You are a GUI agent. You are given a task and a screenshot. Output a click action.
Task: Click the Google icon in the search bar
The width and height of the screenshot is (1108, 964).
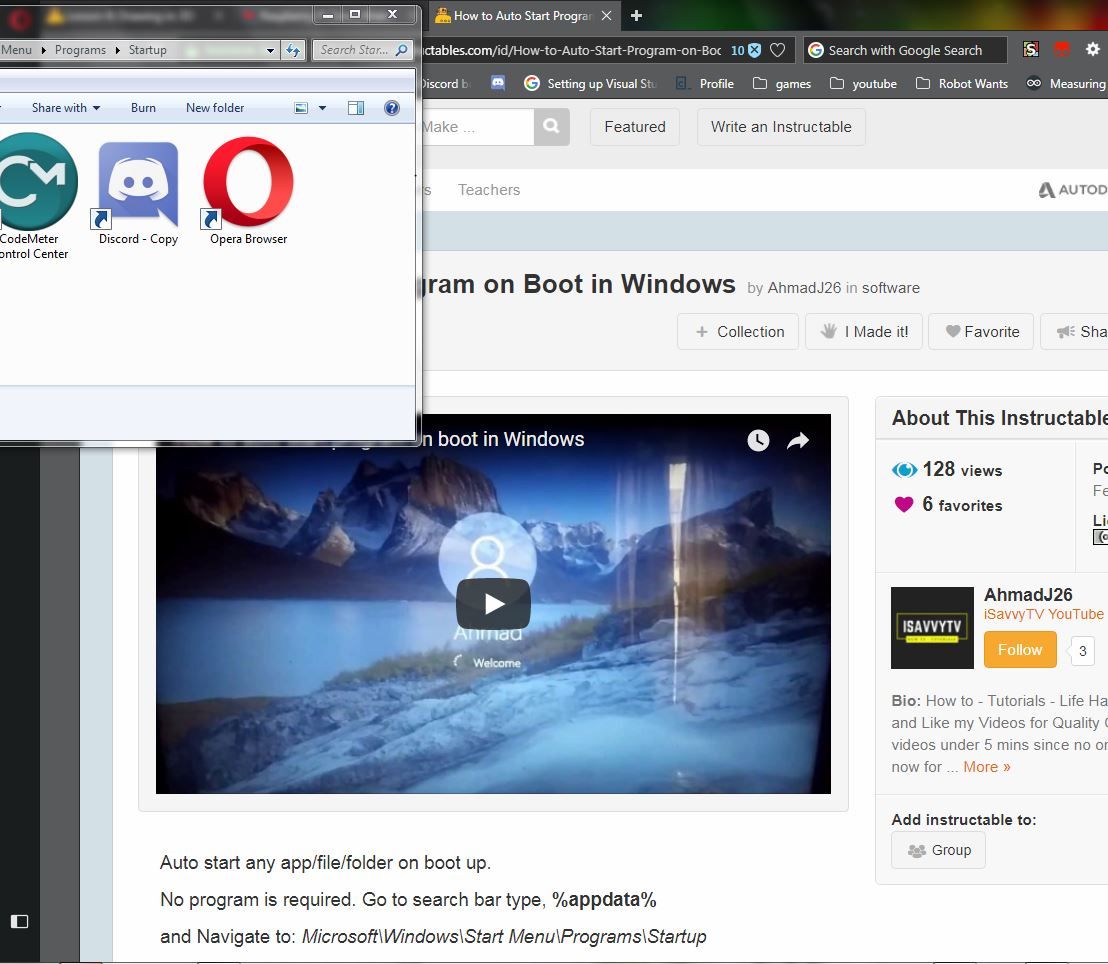(816, 49)
